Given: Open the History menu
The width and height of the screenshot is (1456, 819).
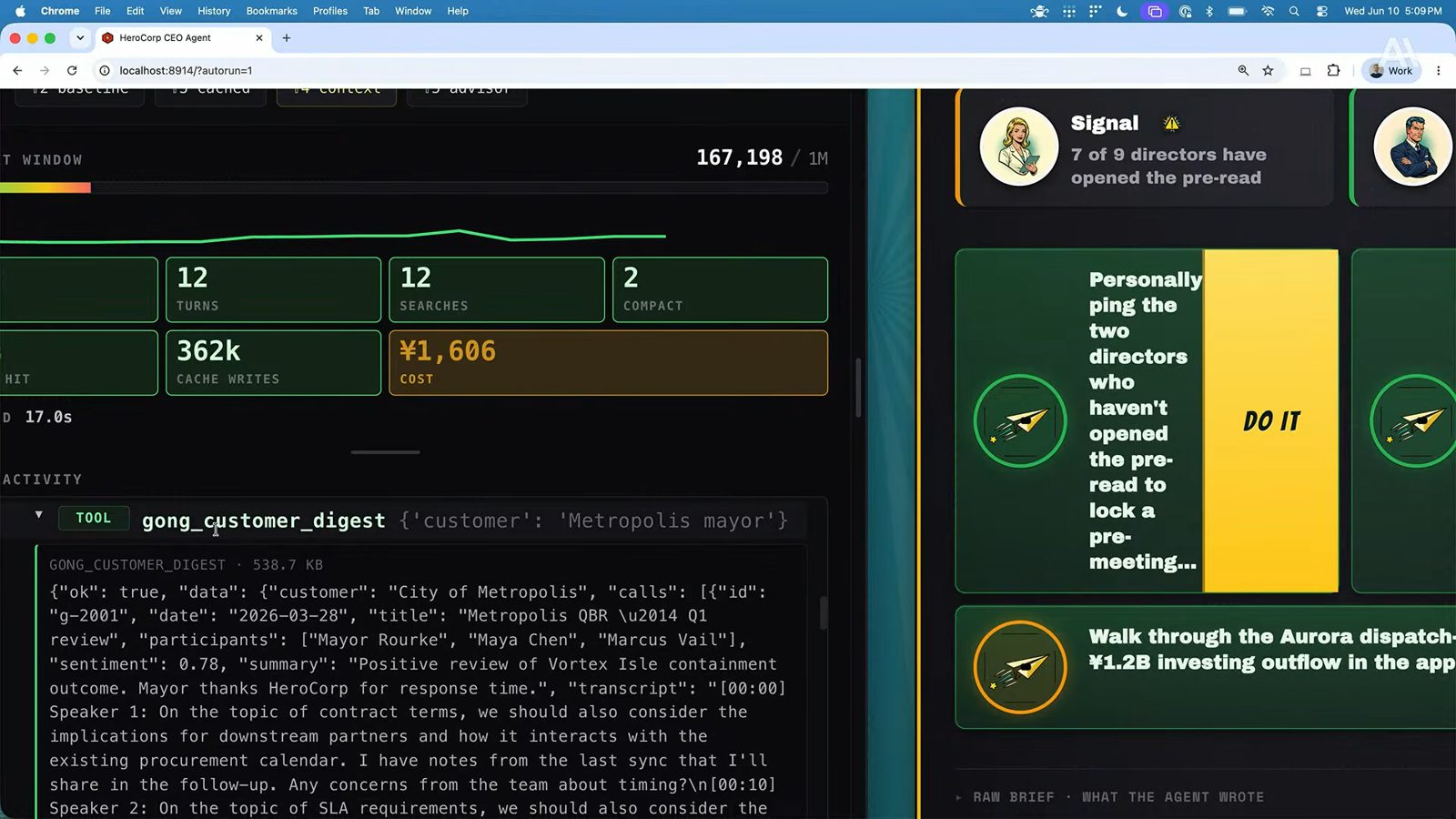Looking at the screenshot, I should coord(214,11).
